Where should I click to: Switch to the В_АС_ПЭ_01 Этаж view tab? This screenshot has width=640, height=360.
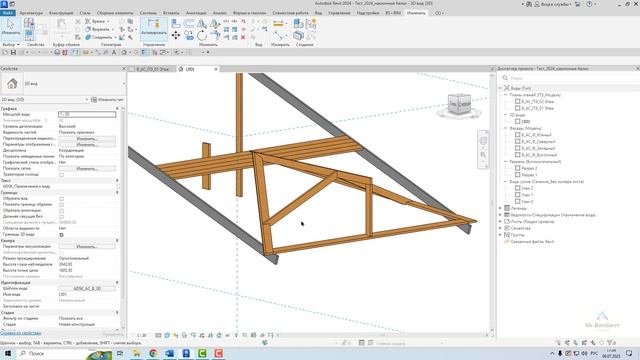pyautogui.click(x=152, y=69)
